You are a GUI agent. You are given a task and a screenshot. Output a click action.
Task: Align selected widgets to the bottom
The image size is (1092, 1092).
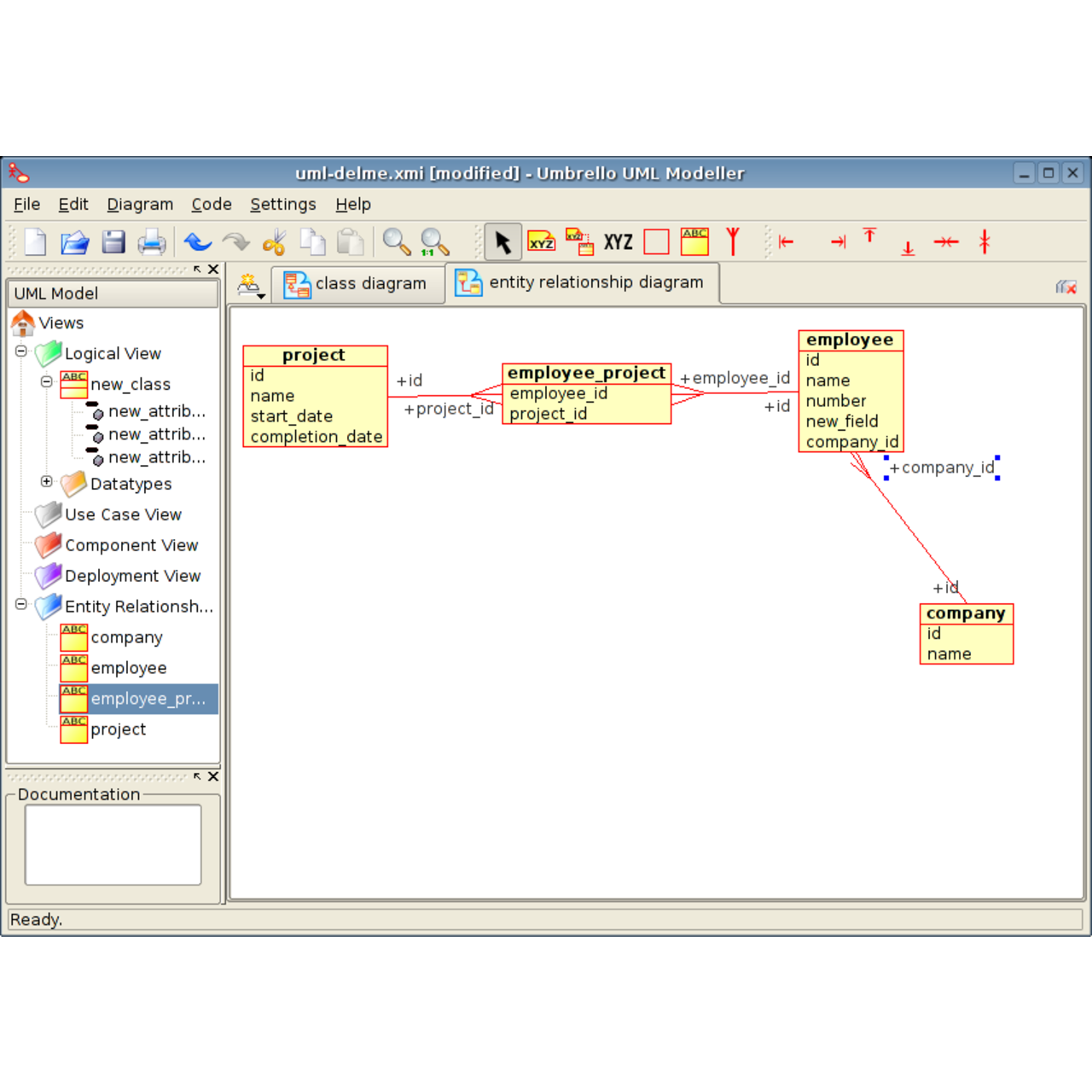[907, 246]
